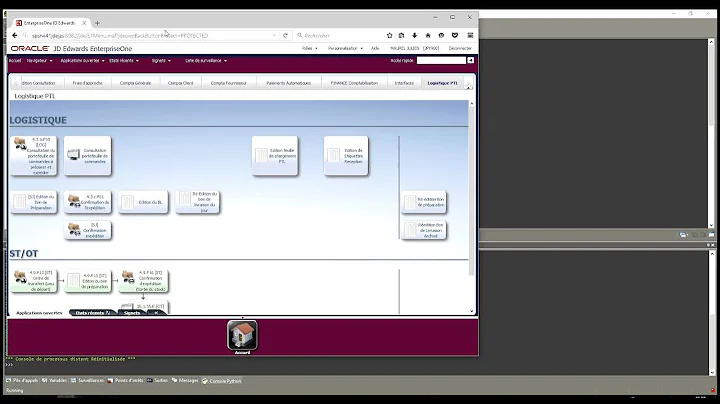Image resolution: width=720 pixels, height=404 pixels.
Task: Close the carousel with X tab
Action: pyautogui.click(x=156, y=313)
